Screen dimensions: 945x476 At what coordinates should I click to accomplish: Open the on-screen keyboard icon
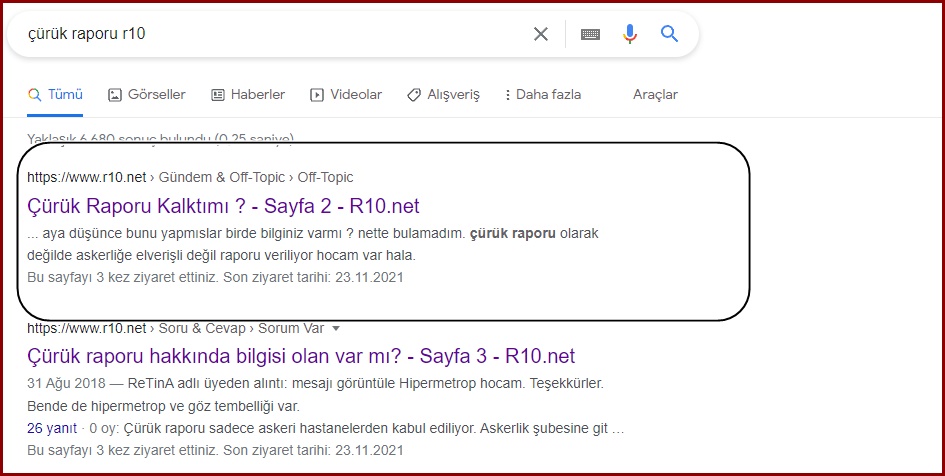tap(590, 34)
